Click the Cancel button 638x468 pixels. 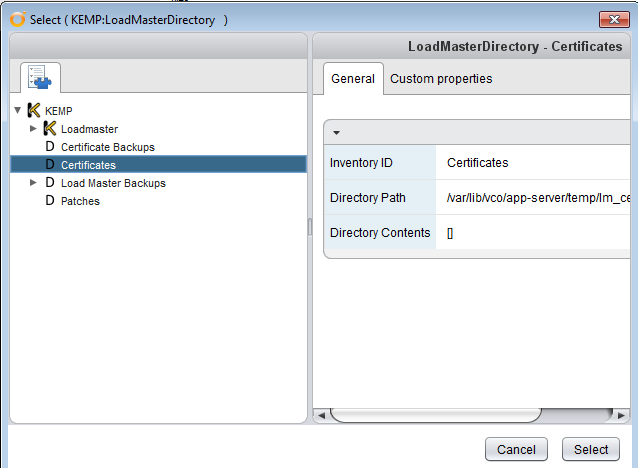516,449
